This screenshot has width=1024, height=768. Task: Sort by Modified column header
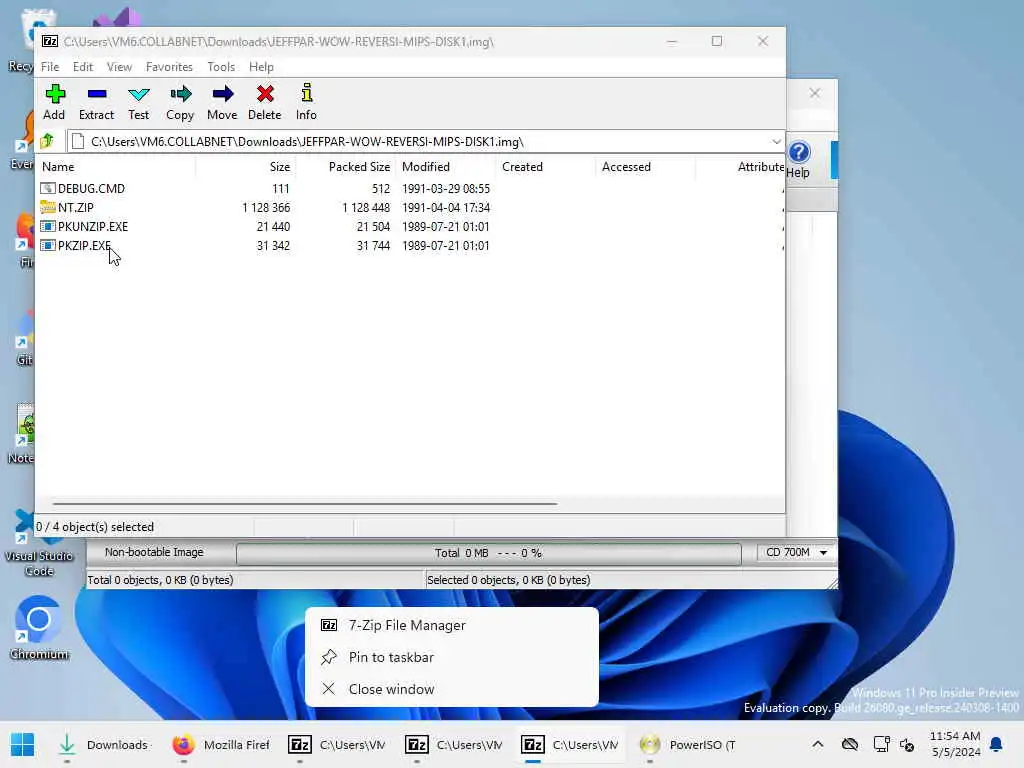(x=445, y=167)
